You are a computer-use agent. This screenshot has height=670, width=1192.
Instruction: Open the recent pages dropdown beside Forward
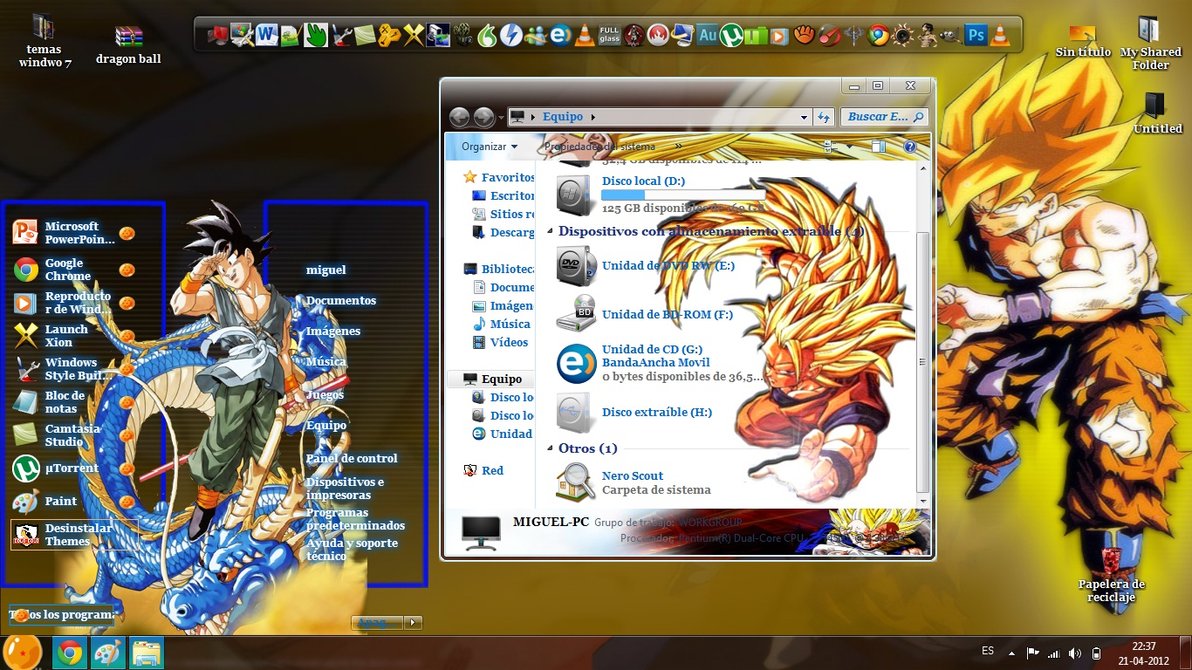coord(501,117)
